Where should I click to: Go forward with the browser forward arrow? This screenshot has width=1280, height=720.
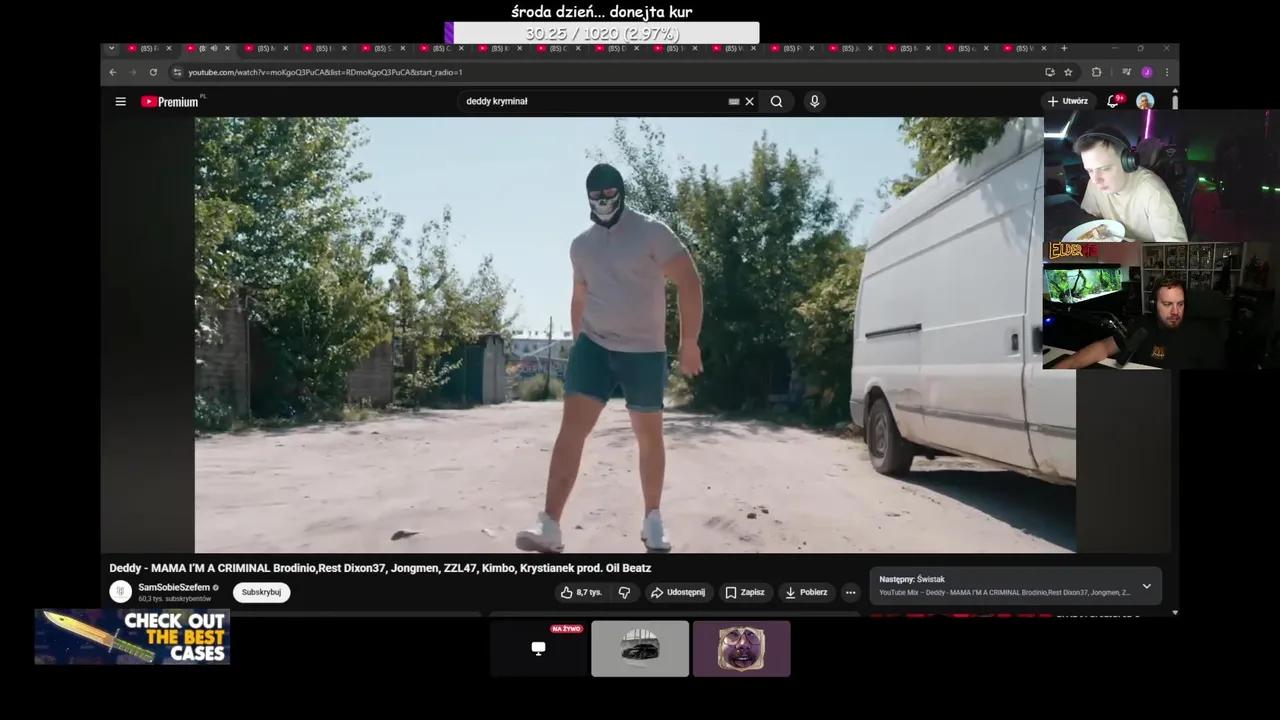pyautogui.click(x=132, y=72)
